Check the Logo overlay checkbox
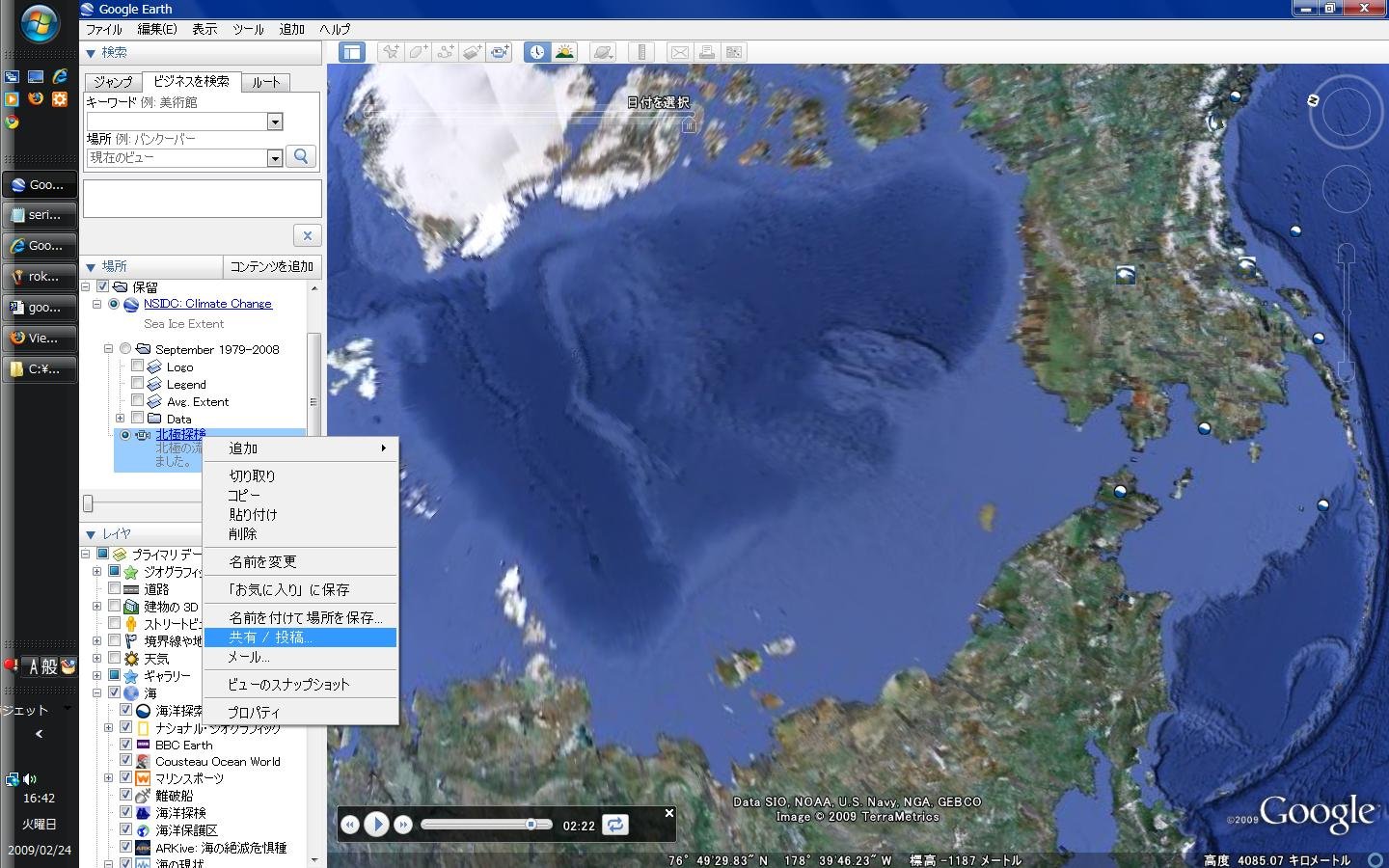Viewport: 1389px width, 868px height. click(x=137, y=366)
